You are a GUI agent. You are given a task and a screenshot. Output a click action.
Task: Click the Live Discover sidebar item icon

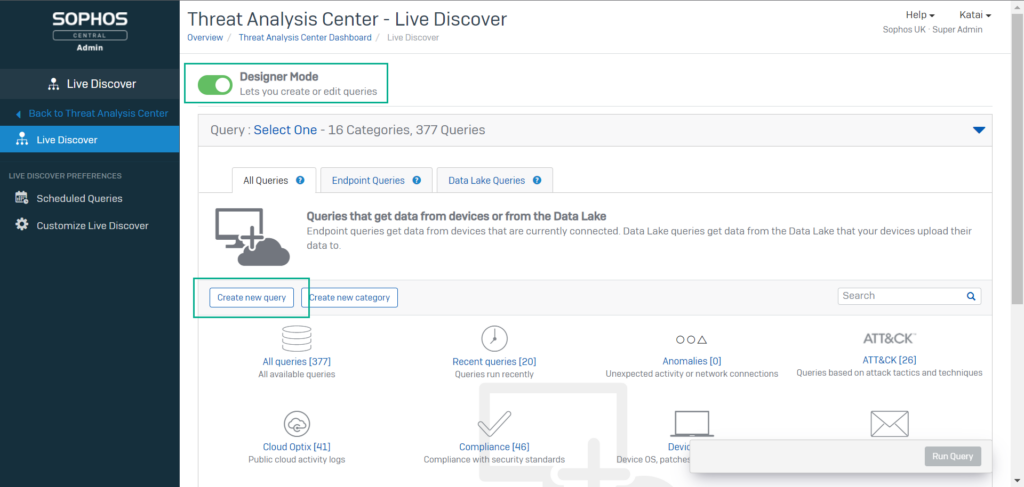(x=22, y=140)
